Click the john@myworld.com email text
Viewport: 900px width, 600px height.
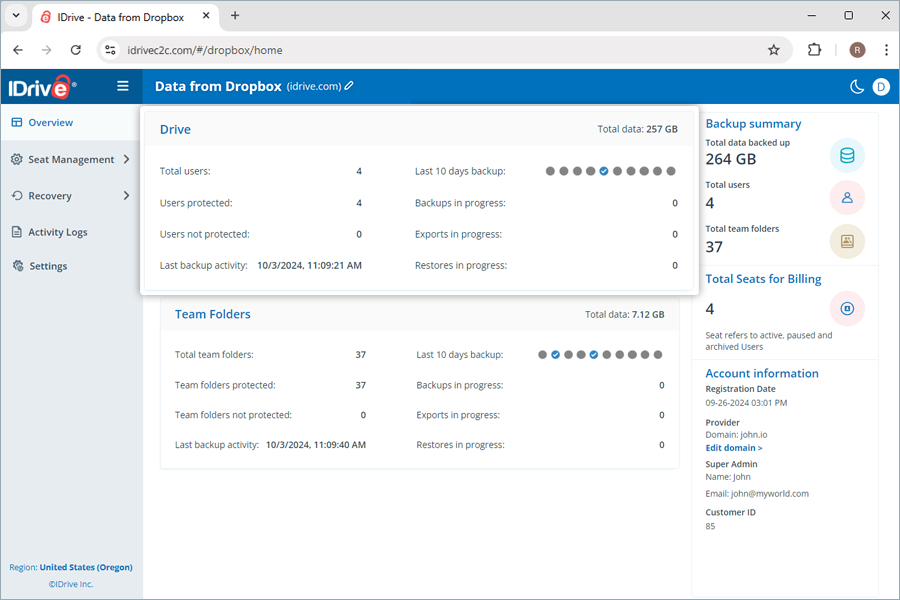[770, 494]
